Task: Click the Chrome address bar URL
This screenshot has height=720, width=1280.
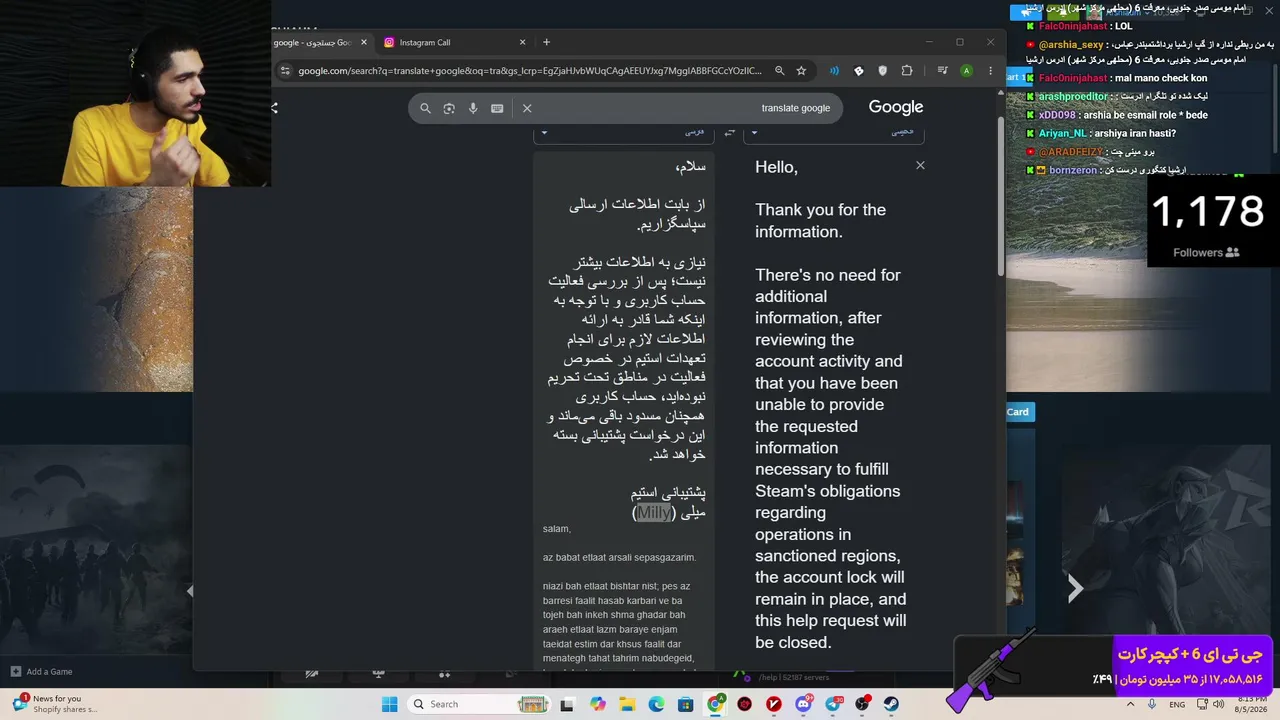Action: (x=530, y=71)
